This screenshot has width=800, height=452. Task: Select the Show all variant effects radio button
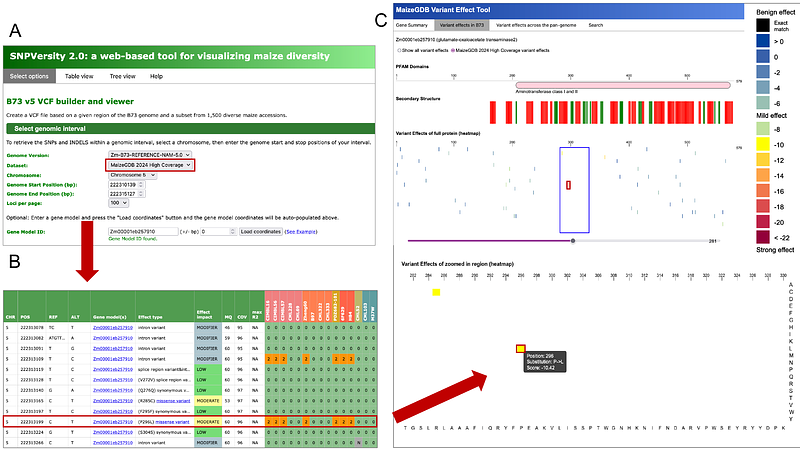[x=399, y=51]
